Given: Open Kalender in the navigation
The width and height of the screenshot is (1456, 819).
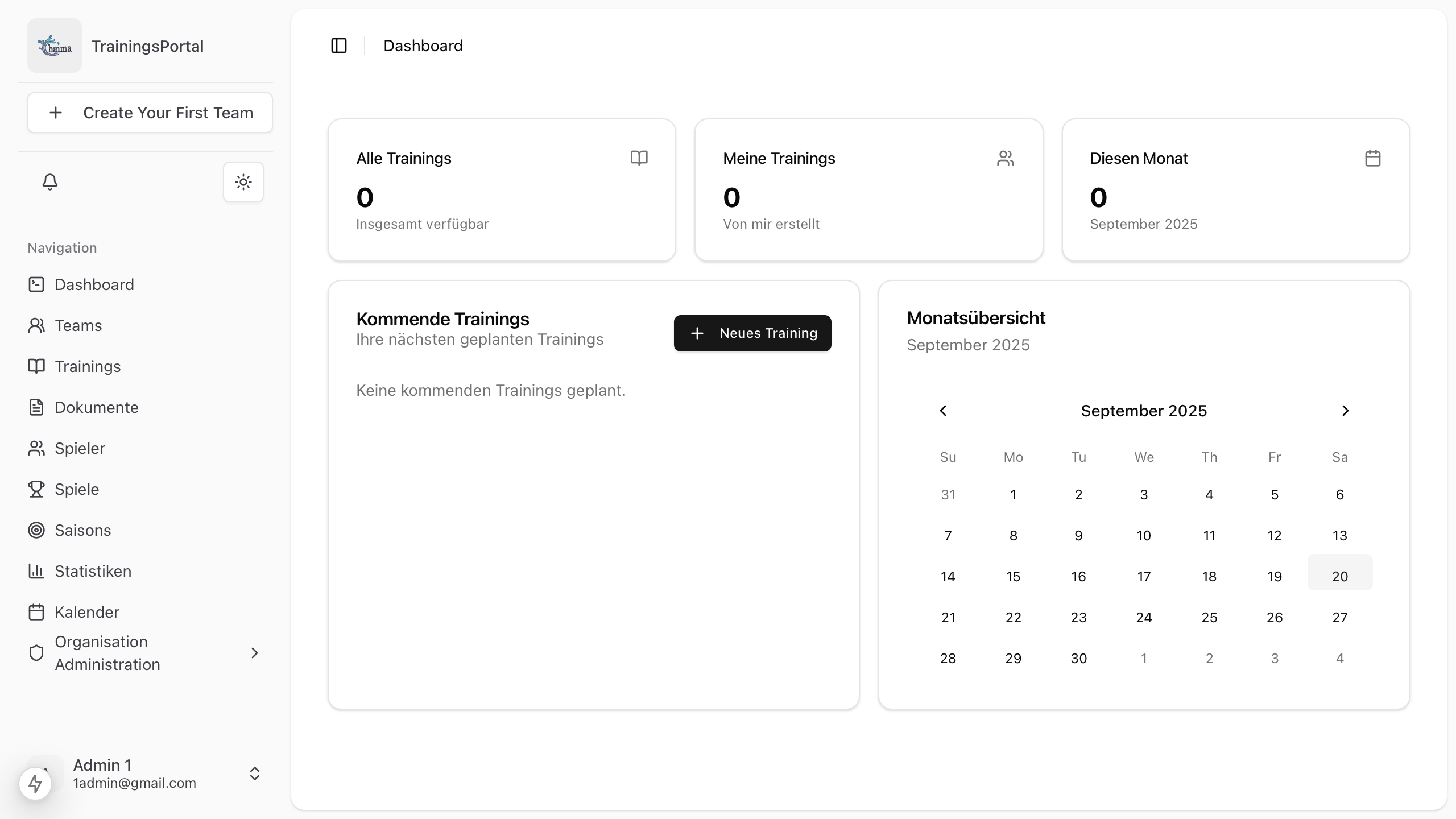Looking at the screenshot, I should click(x=146, y=612).
